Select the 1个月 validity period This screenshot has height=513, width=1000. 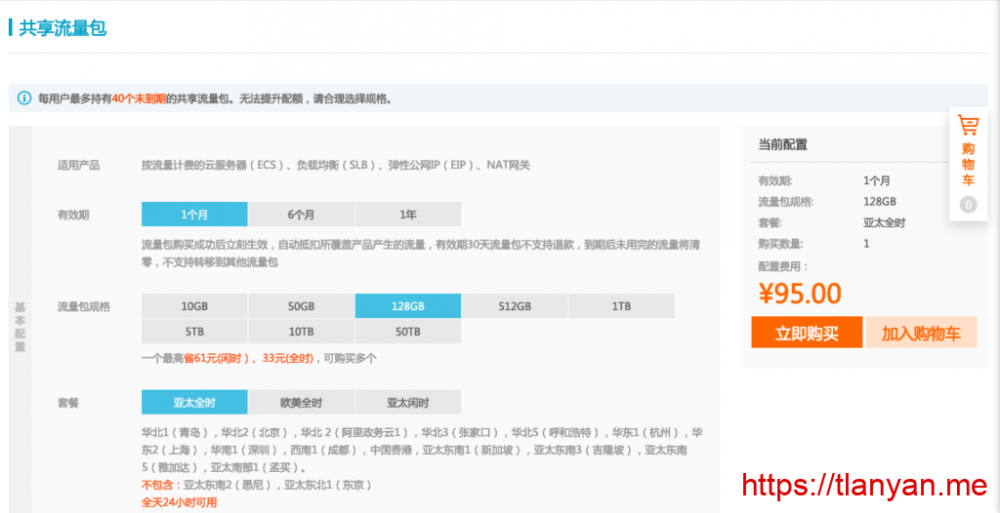(194, 214)
